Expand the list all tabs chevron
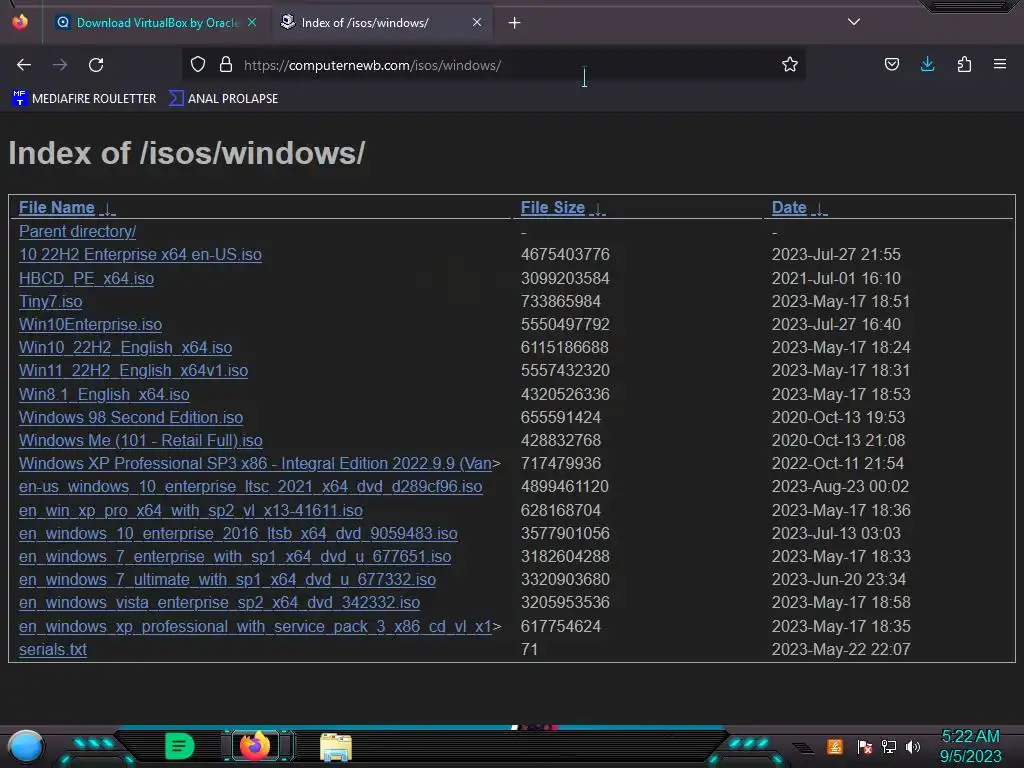Viewport: 1024px width, 768px height. pyautogui.click(x=854, y=22)
